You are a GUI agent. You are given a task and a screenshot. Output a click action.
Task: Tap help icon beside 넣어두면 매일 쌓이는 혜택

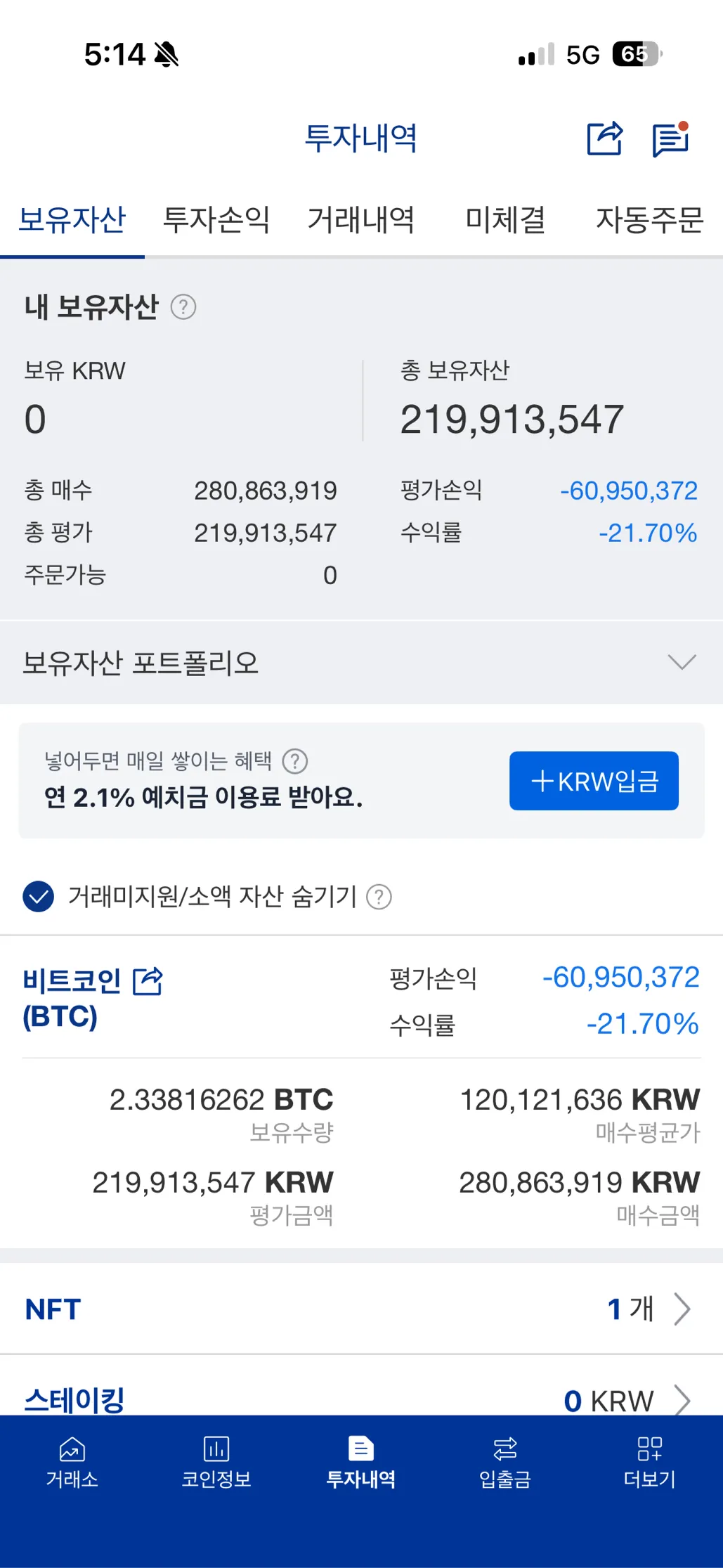click(294, 761)
